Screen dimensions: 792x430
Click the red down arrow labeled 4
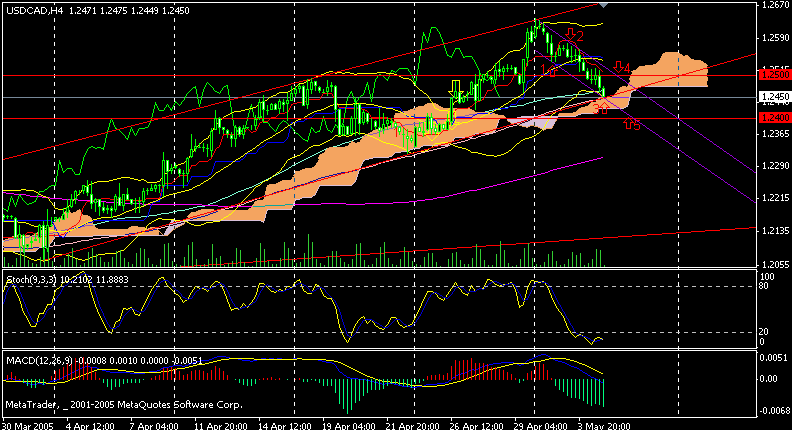pos(619,67)
